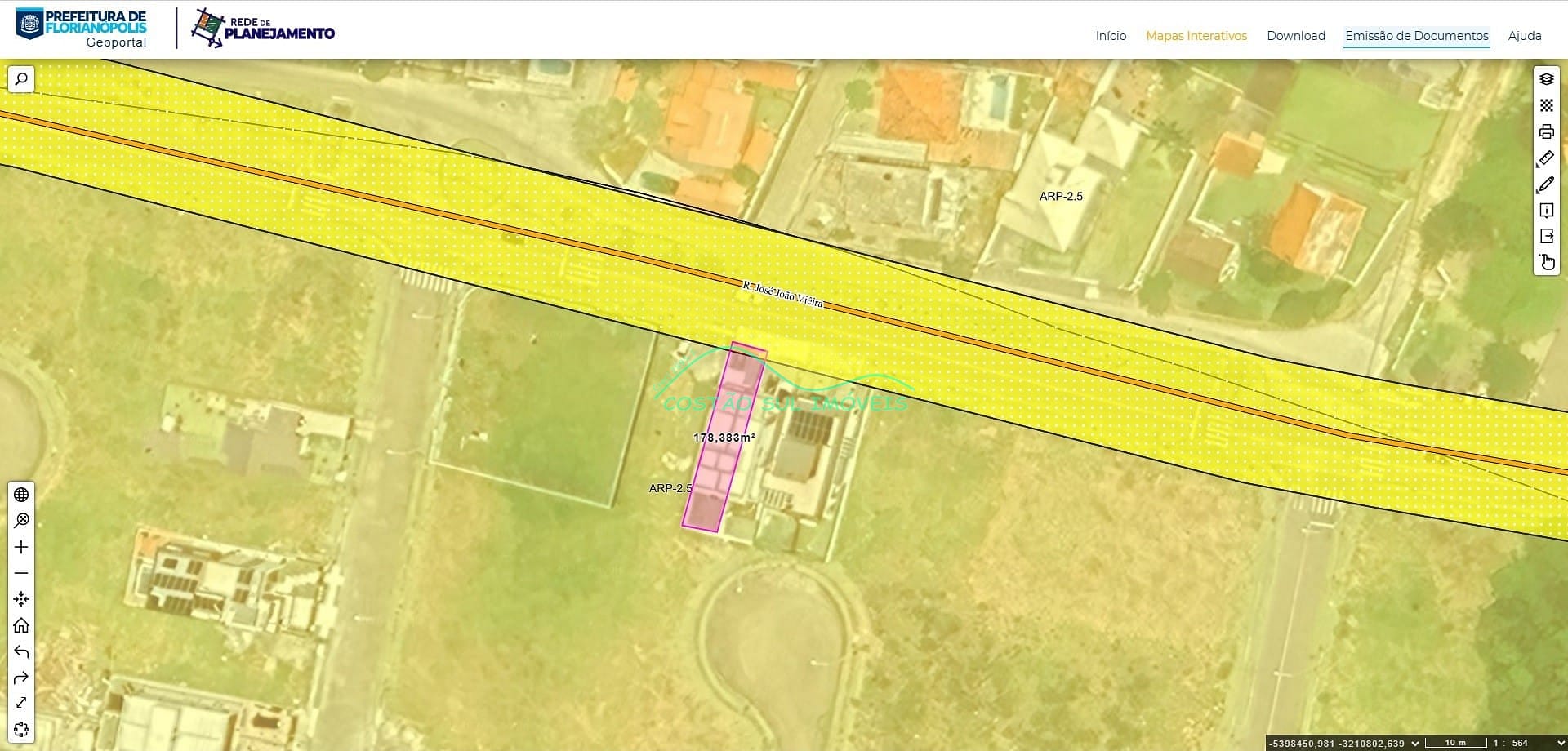Image resolution: width=1568 pixels, height=751 pixels.
Task: Click the export arrow icon
Action: (x=1546, y=237)
